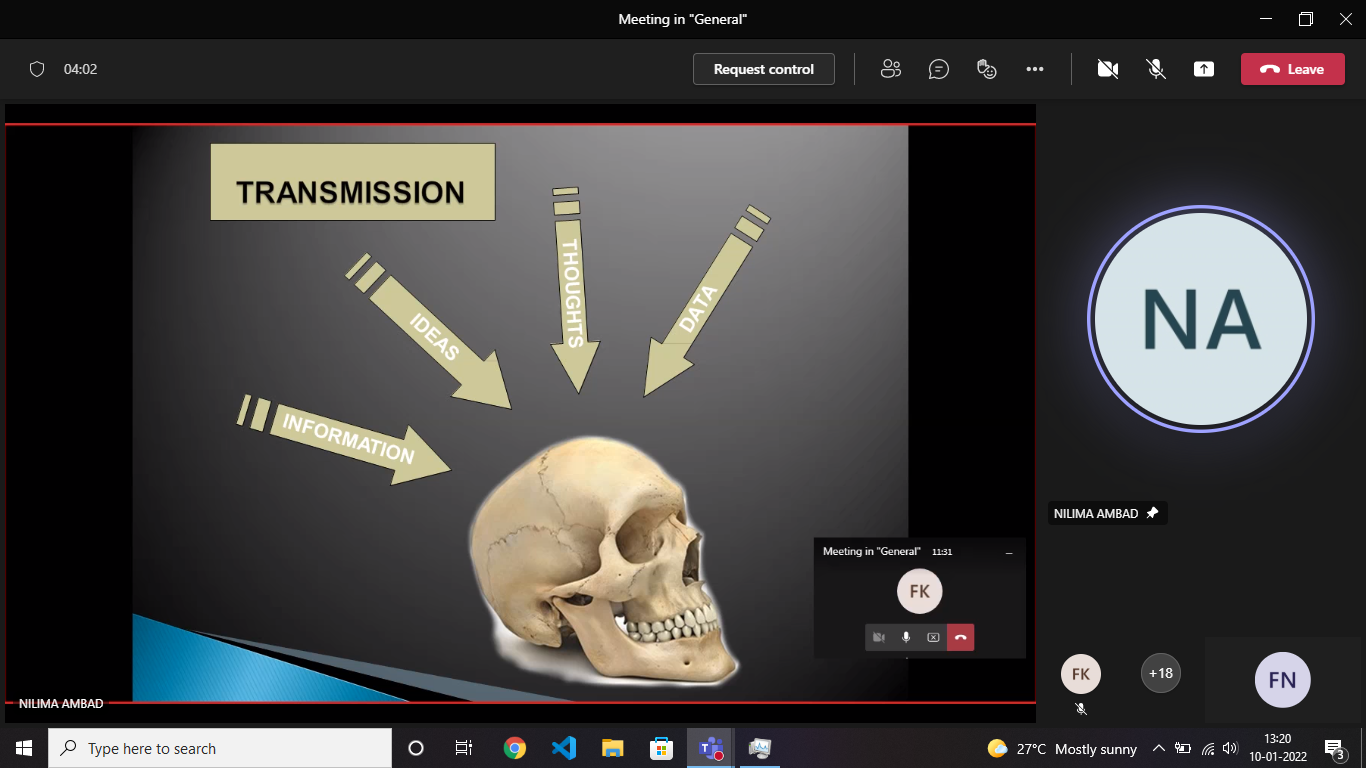1366x768 pixels.
Task: Switch to Microsoft Teams on the taskbar
Action: [x=710, y=748]
